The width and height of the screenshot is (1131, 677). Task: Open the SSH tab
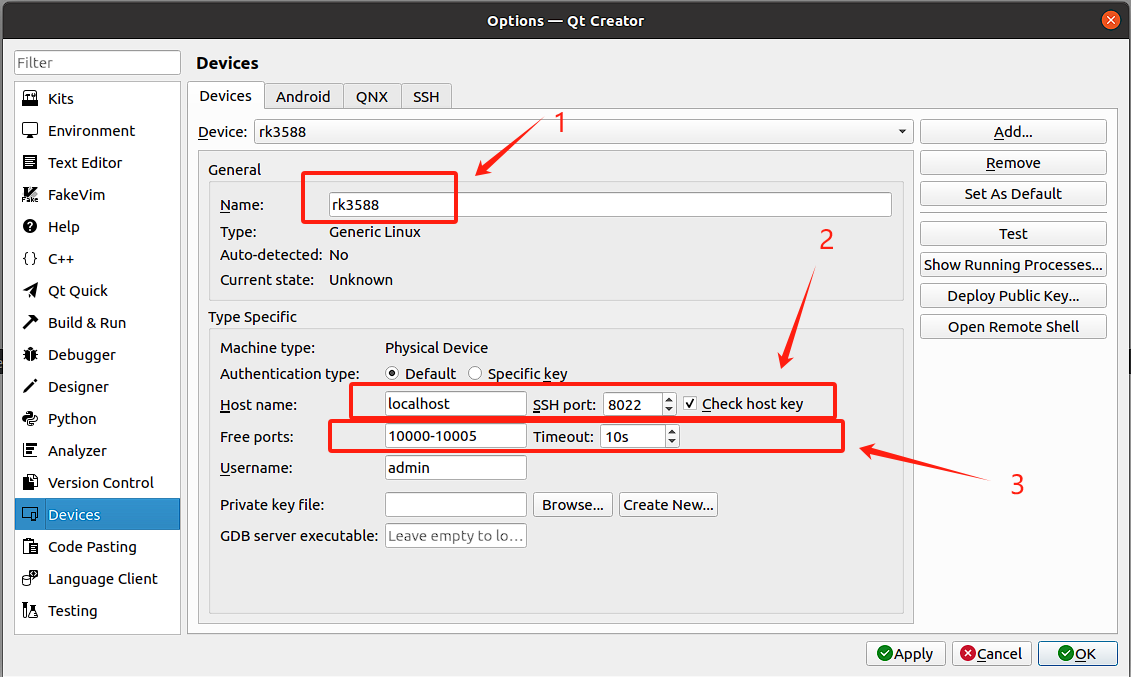(x=426, y=96)
